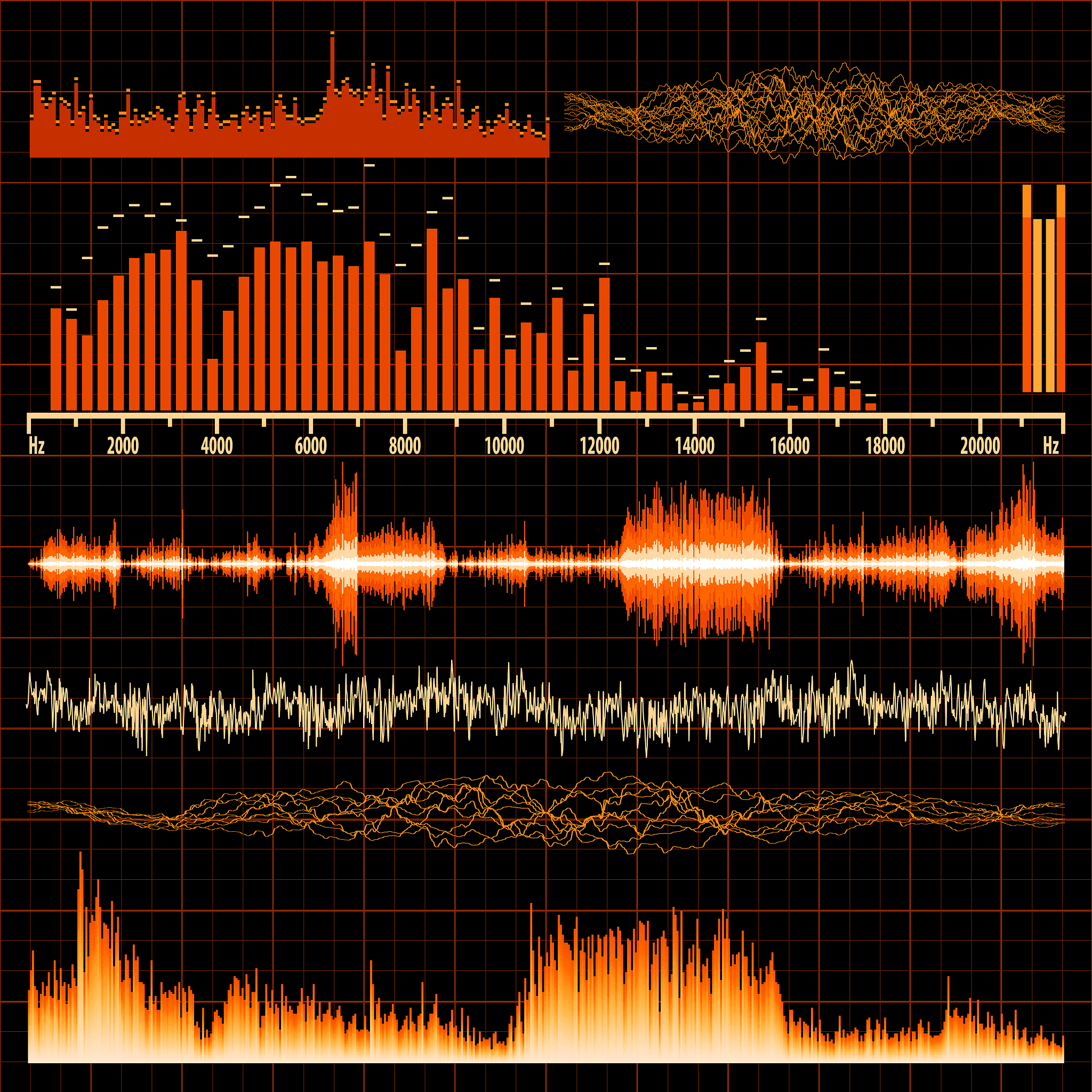1092x1092 pixels.
Task: Click the 20000 frequency axis label
Action: pyautogui.click(x=980, y=446)
